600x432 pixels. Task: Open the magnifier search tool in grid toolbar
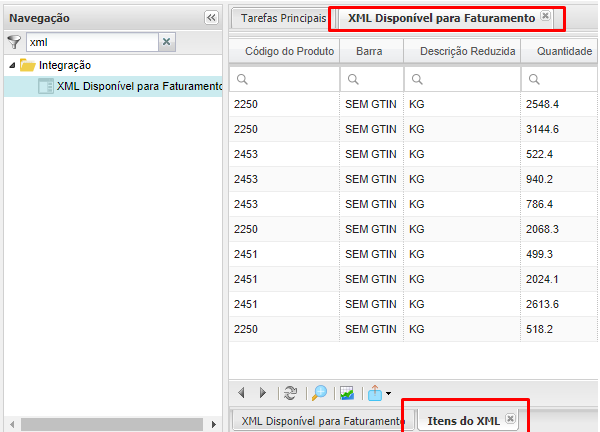pyautogui.click(x=319, y=393)
